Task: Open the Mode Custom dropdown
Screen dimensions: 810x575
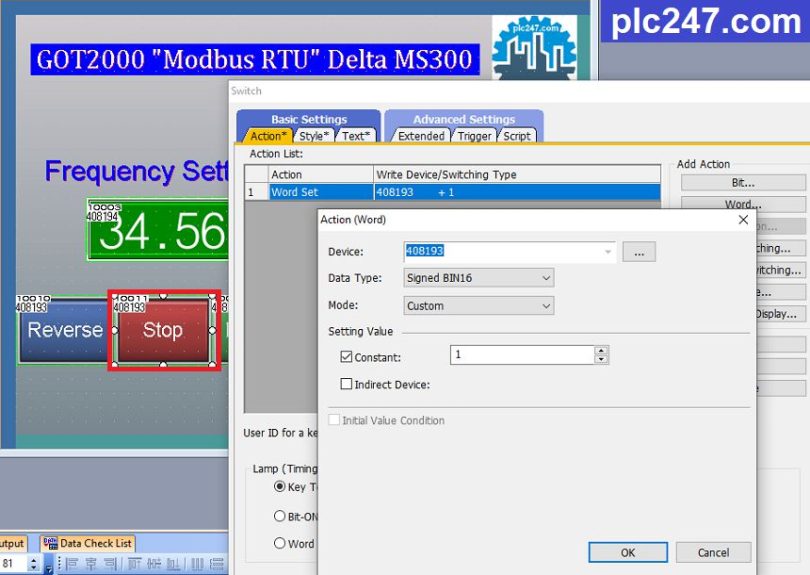Action: click(478, 306)
